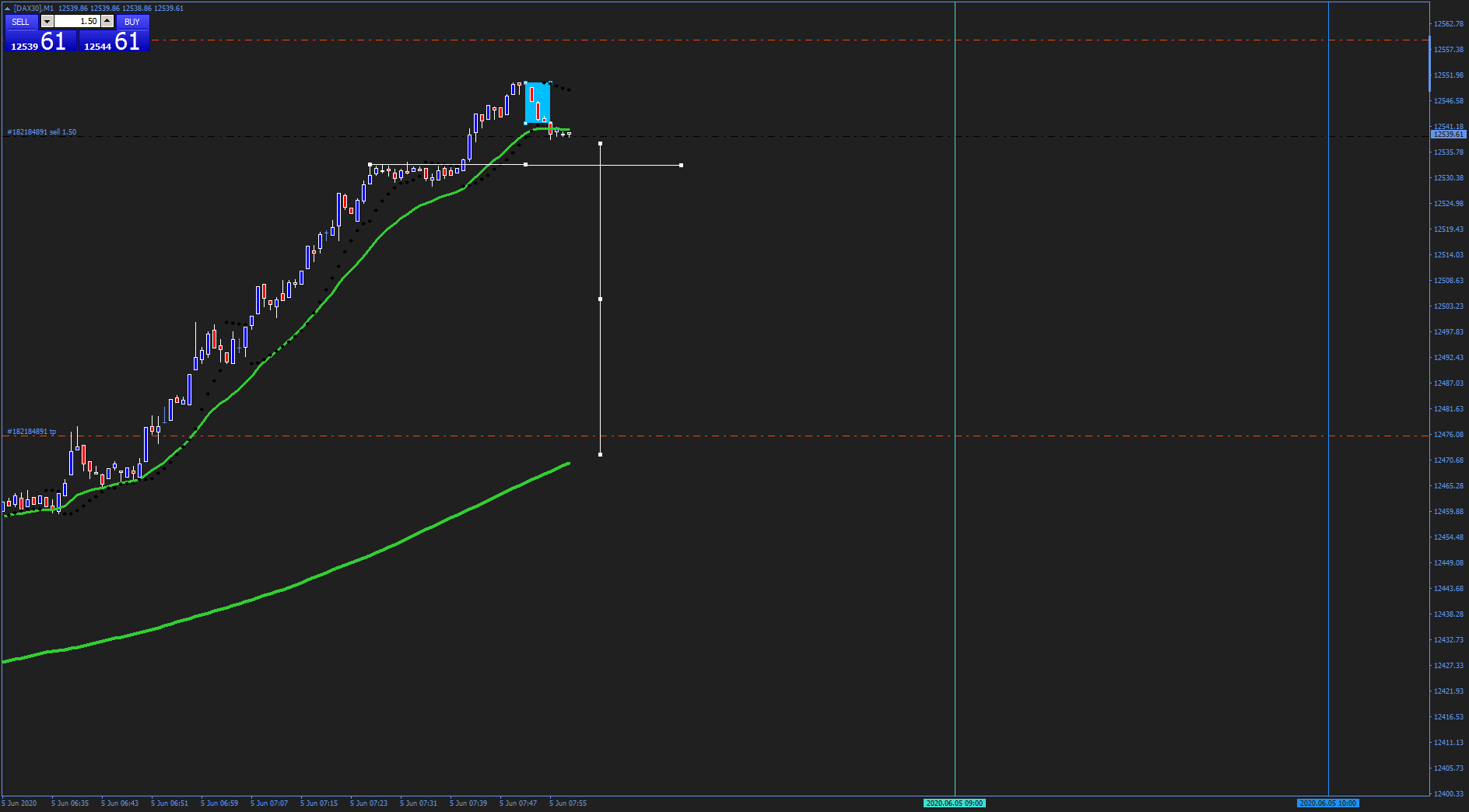Click the 12449.08 price scale label

[x=1448, y=563]
